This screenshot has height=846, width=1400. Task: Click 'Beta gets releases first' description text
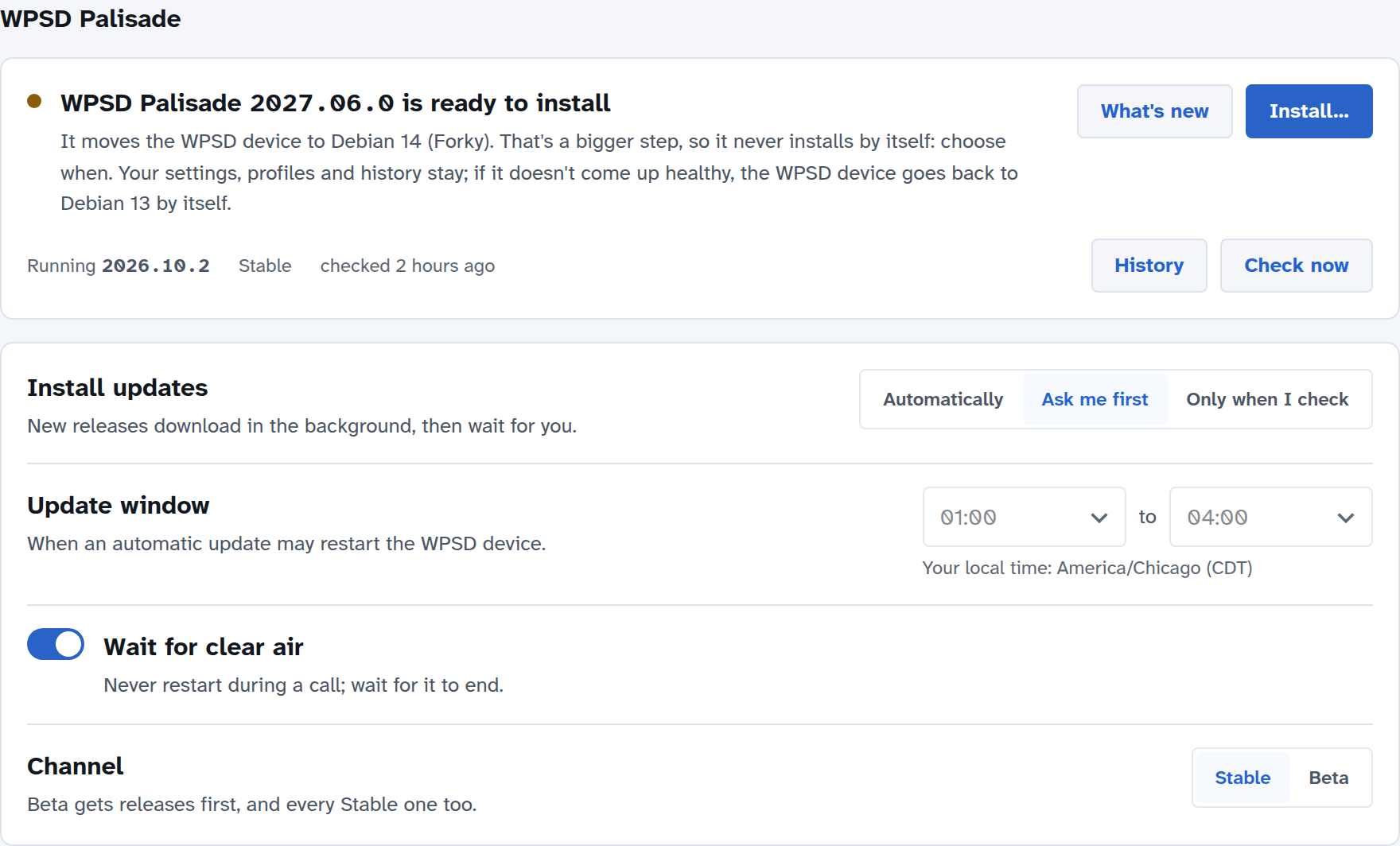coord(252,804)
